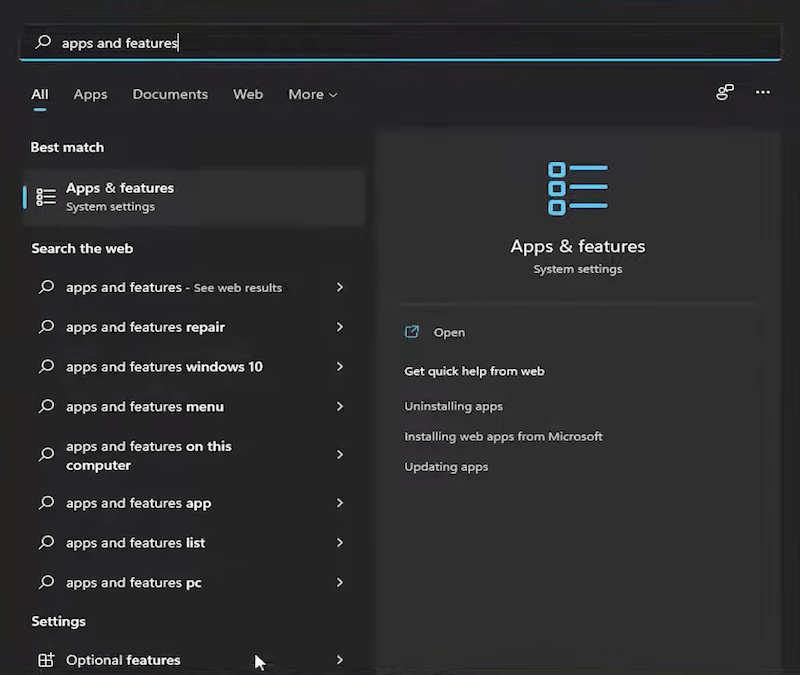Expand the 'apps and features repair' chevron
The width and height of the screenshot is (800, 675).
[x=340, y=327]
